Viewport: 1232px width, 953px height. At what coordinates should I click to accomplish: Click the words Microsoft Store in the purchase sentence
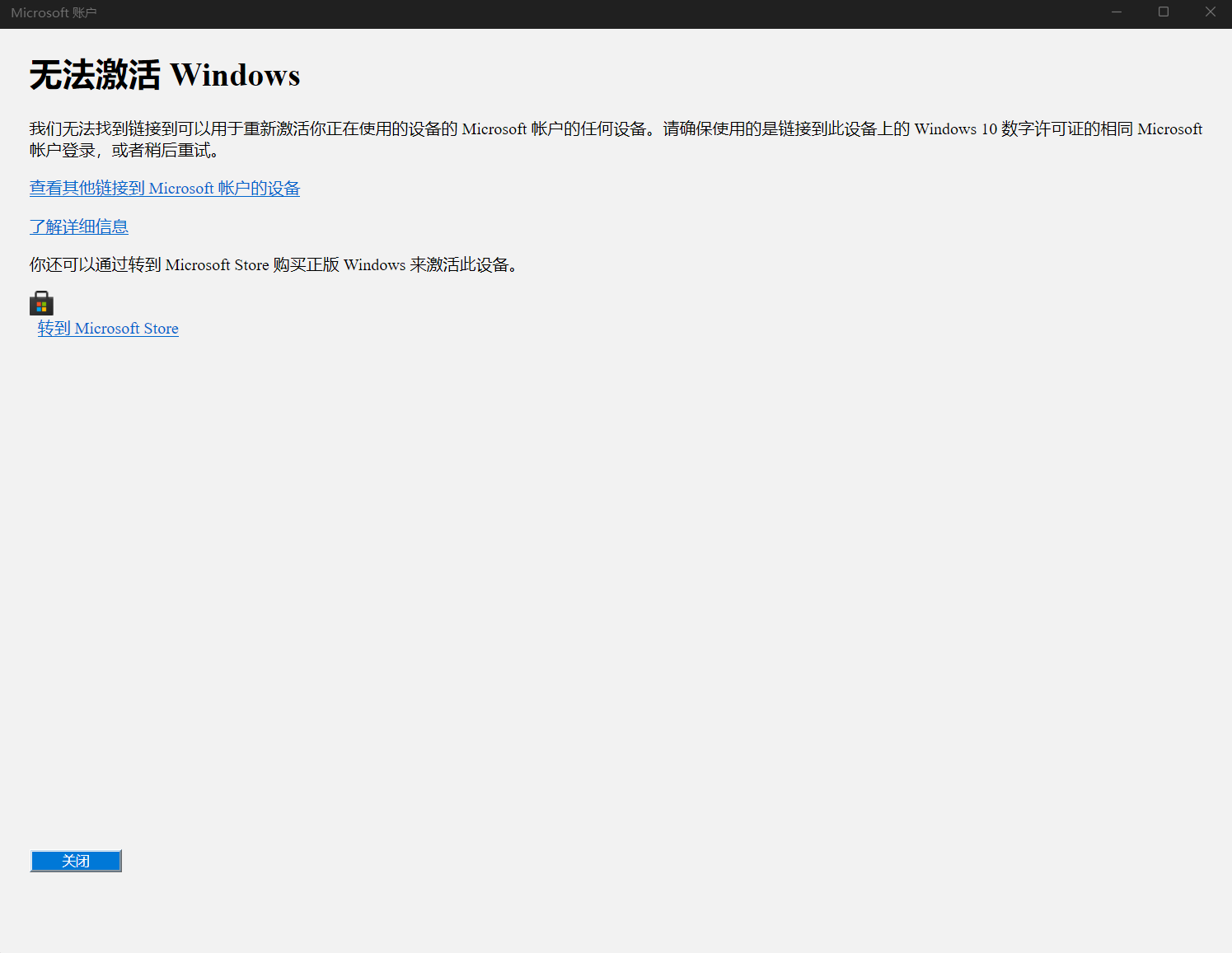click(217, 264)
